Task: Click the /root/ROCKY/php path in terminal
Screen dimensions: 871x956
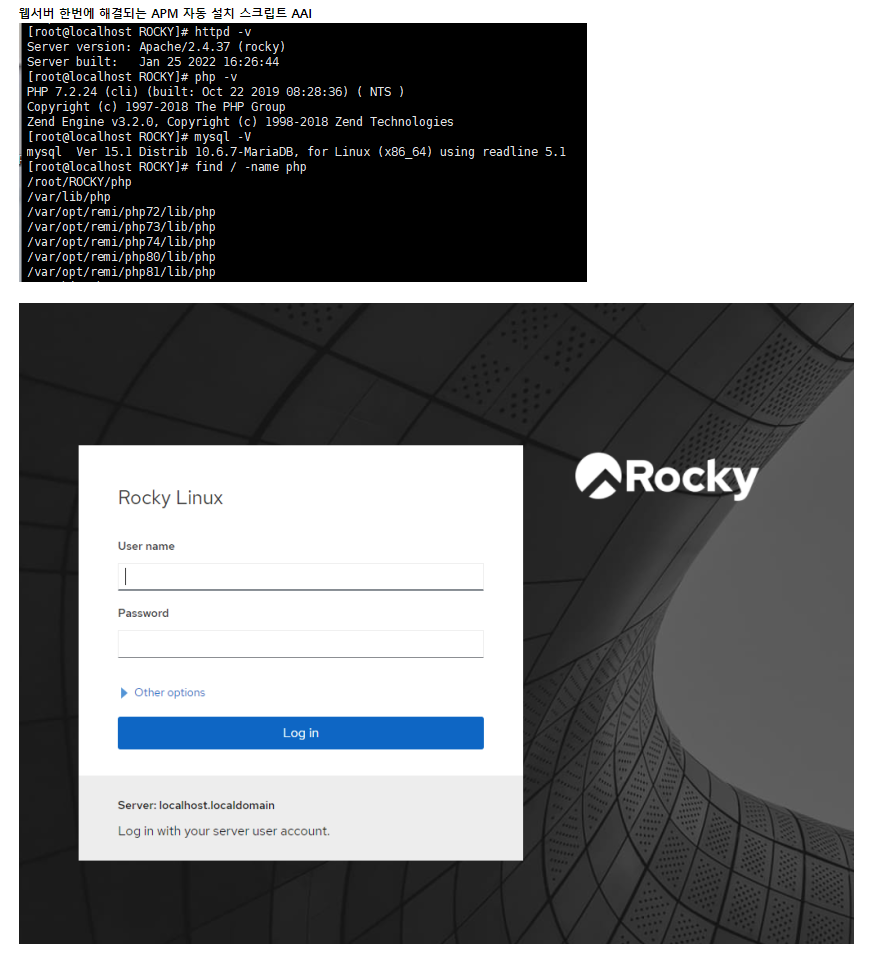Action: (x=79, y=182)
